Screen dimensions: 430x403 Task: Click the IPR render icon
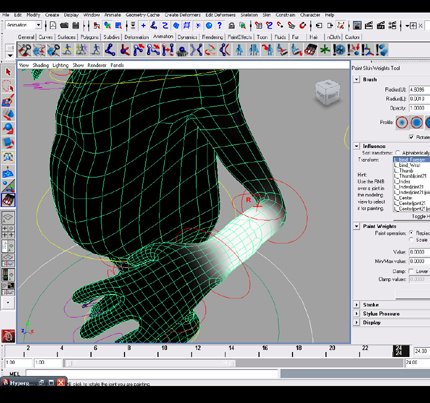pyautogui.click(x=381, y=25)
